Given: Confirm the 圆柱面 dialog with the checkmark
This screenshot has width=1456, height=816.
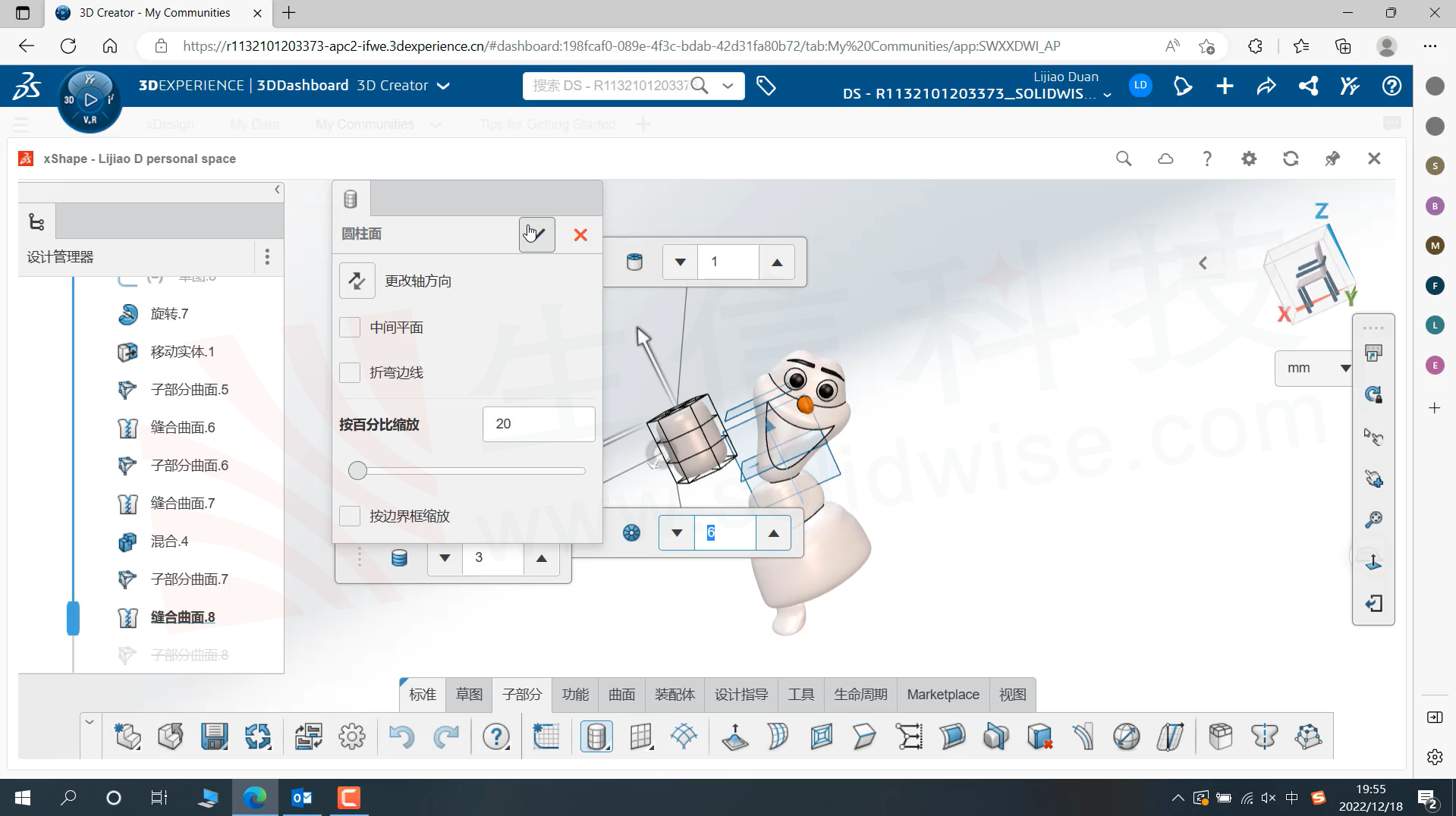Looking at the screenshot, I should pos(537,234).
